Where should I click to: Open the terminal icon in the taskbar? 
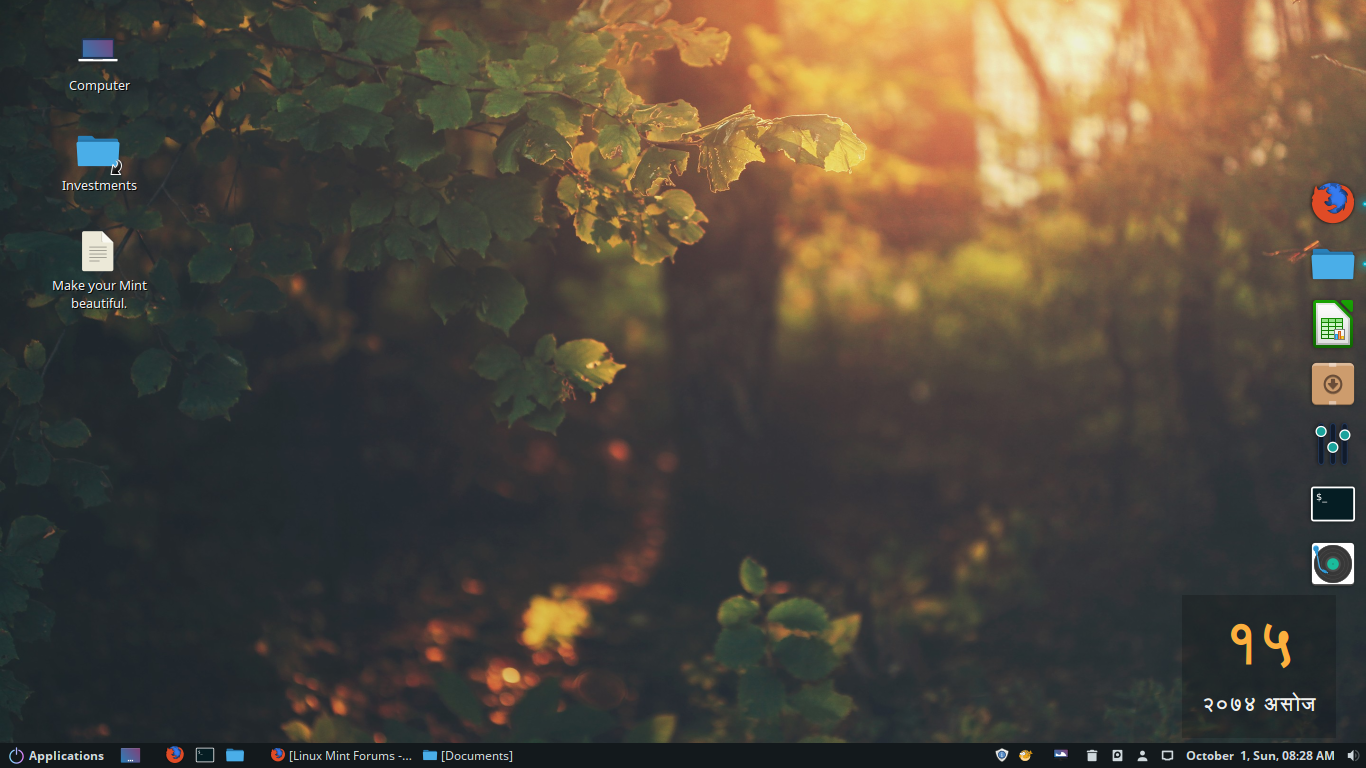[x=204, y=755]
